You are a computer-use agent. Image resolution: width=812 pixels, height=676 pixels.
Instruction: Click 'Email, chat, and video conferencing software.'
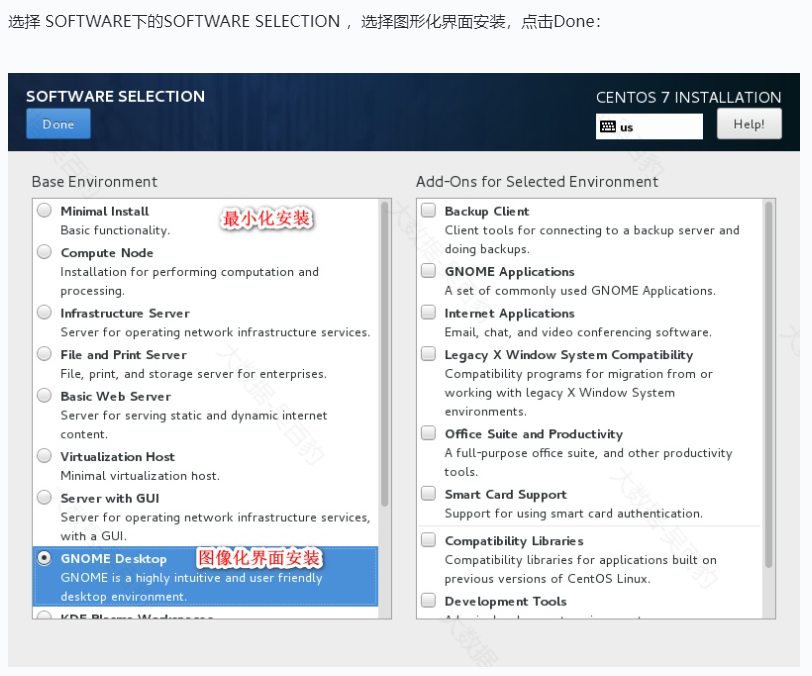(578, 332)
